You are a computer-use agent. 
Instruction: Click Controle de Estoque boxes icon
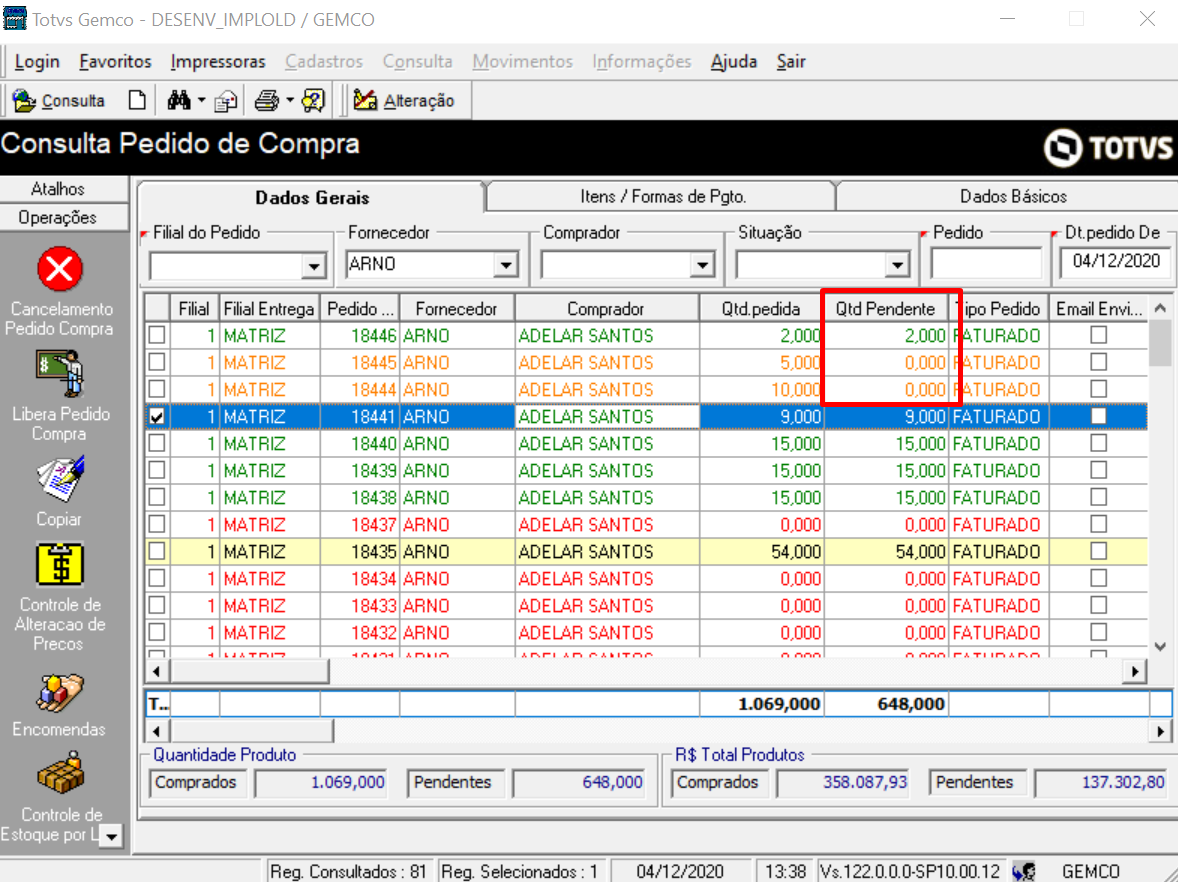59,774
